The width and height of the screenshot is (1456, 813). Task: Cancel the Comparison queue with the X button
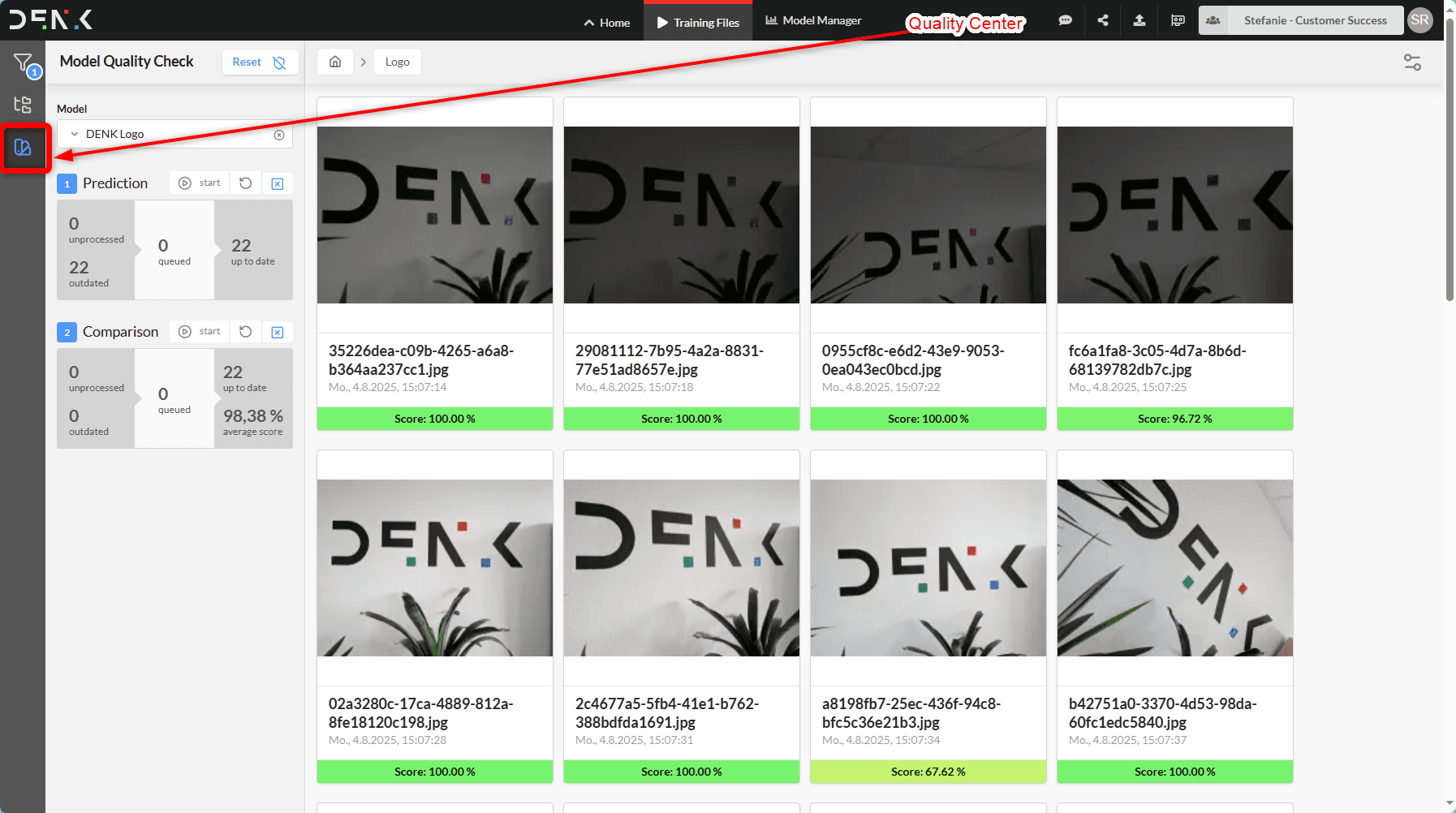tap(278, 332)
